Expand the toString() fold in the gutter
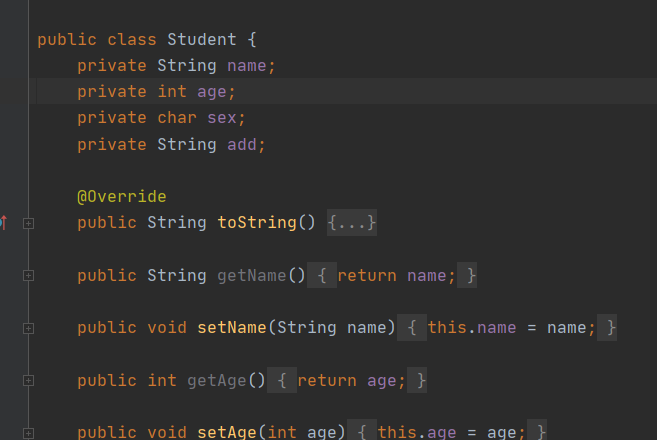This screenshot has height=440, width=657. [x=28, y=223]
